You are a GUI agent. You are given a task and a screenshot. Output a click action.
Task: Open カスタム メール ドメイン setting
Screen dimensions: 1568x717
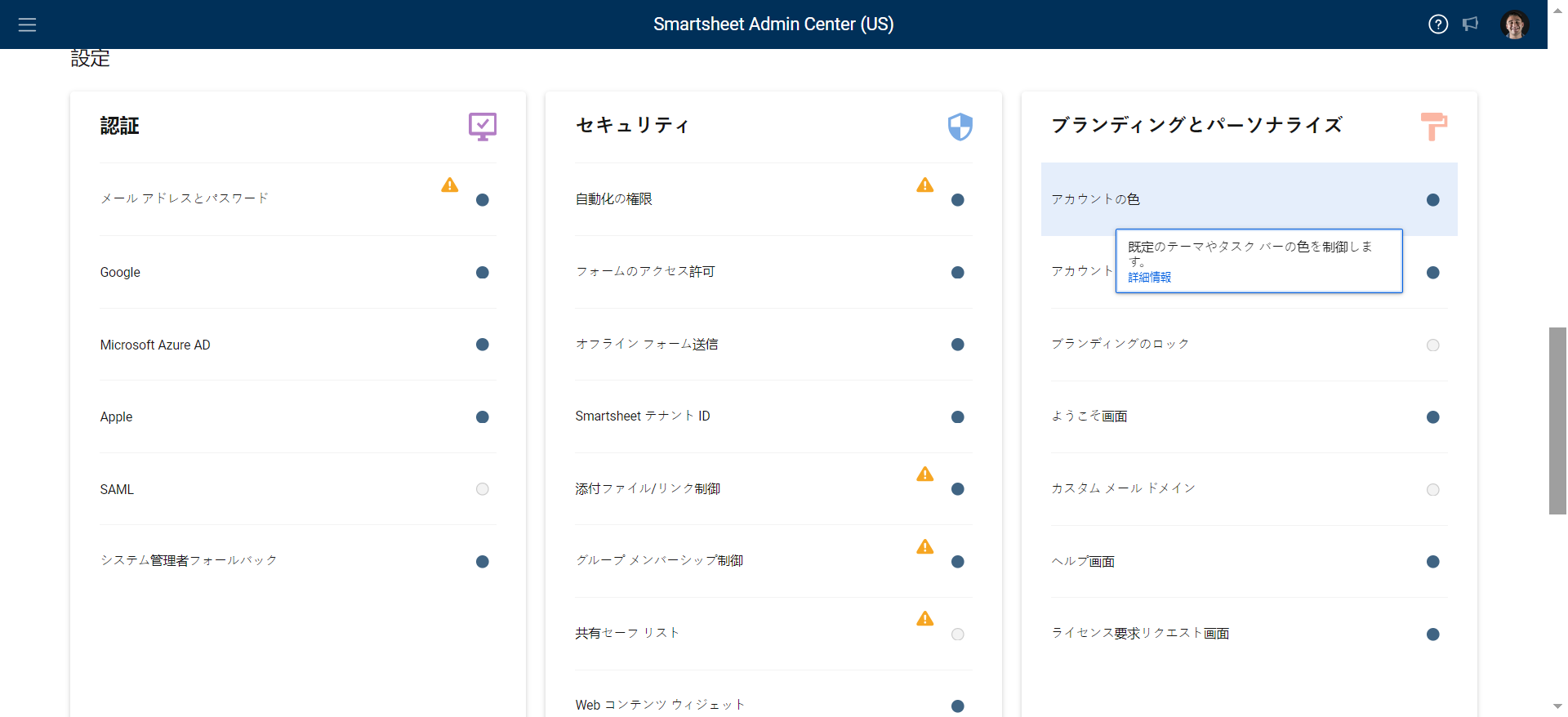click(1249, 489)
